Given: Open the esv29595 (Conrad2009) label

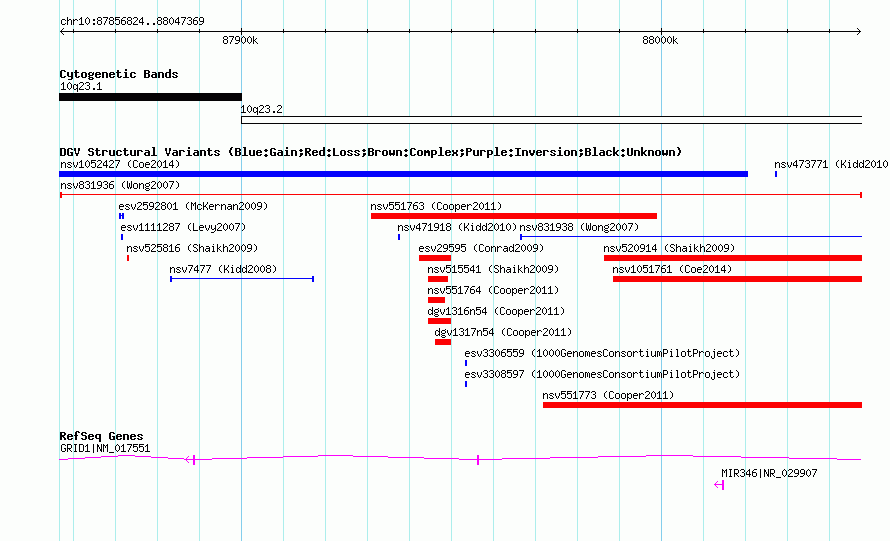Looking at the screenshot, I should point(481,248).
